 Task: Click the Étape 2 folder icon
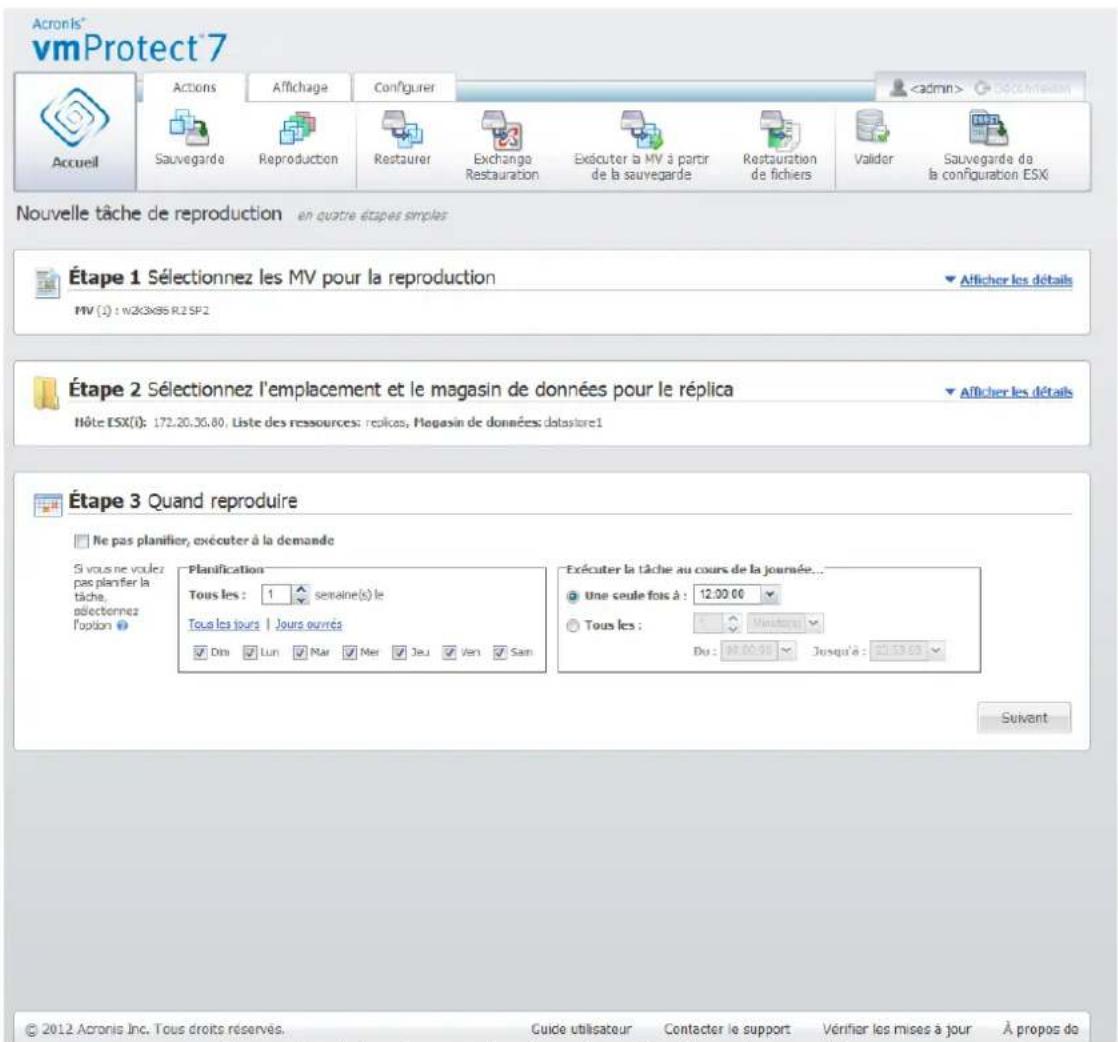point(46,393)
